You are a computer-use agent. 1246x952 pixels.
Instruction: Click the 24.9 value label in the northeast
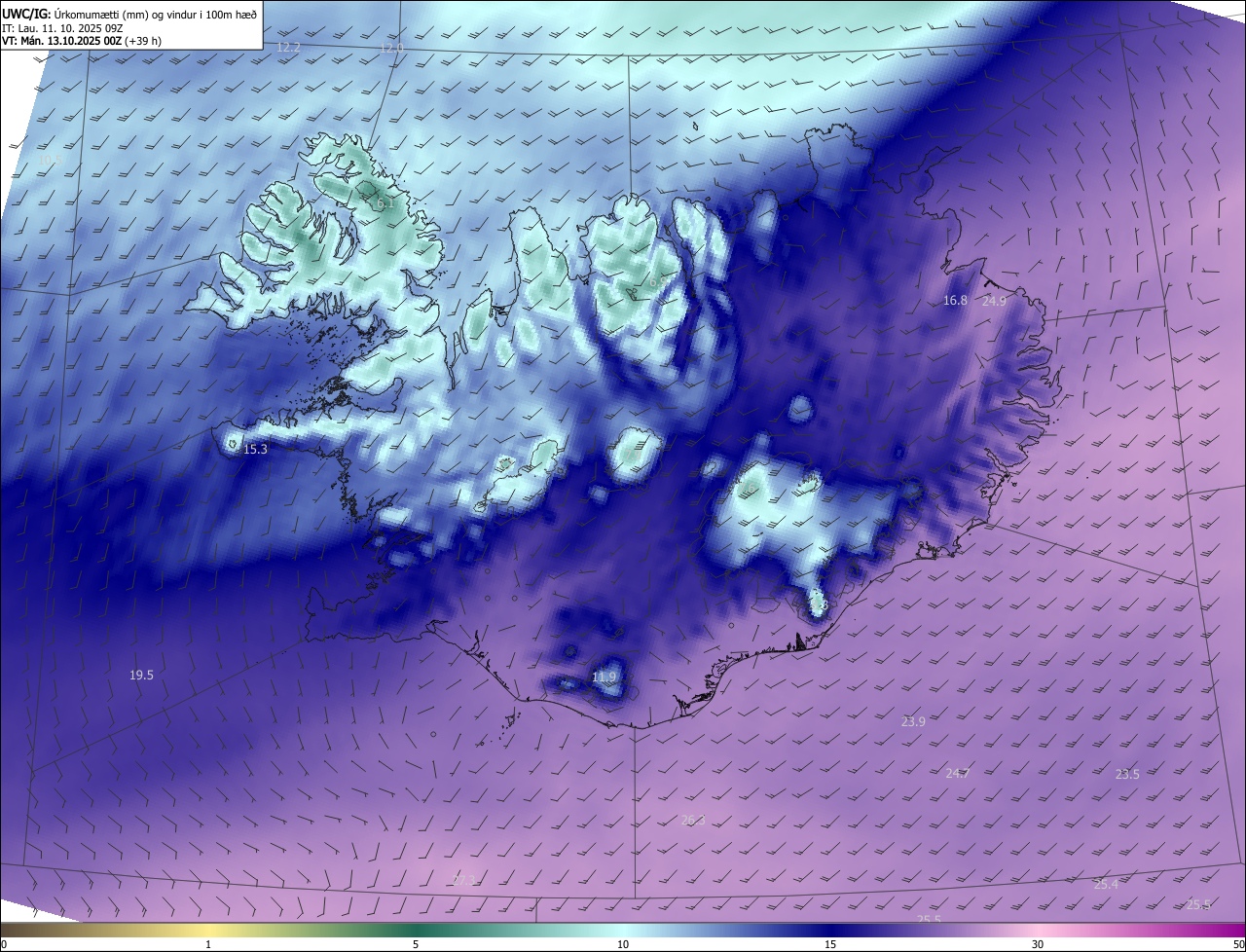click(x=994, y=301)
